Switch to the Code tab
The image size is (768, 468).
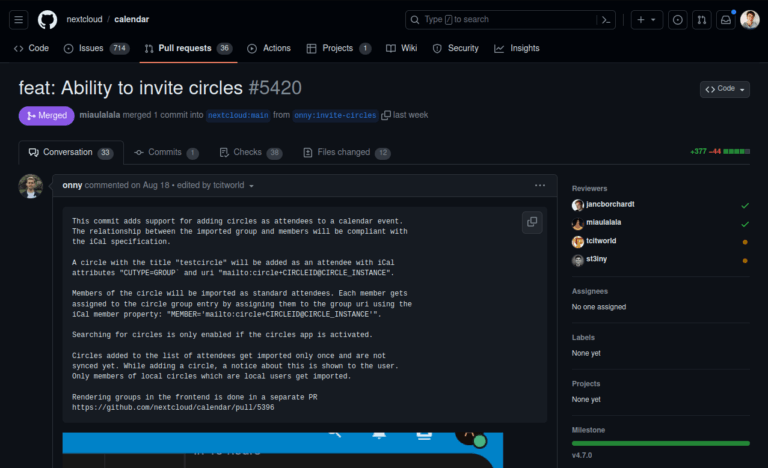pos(31,48)
